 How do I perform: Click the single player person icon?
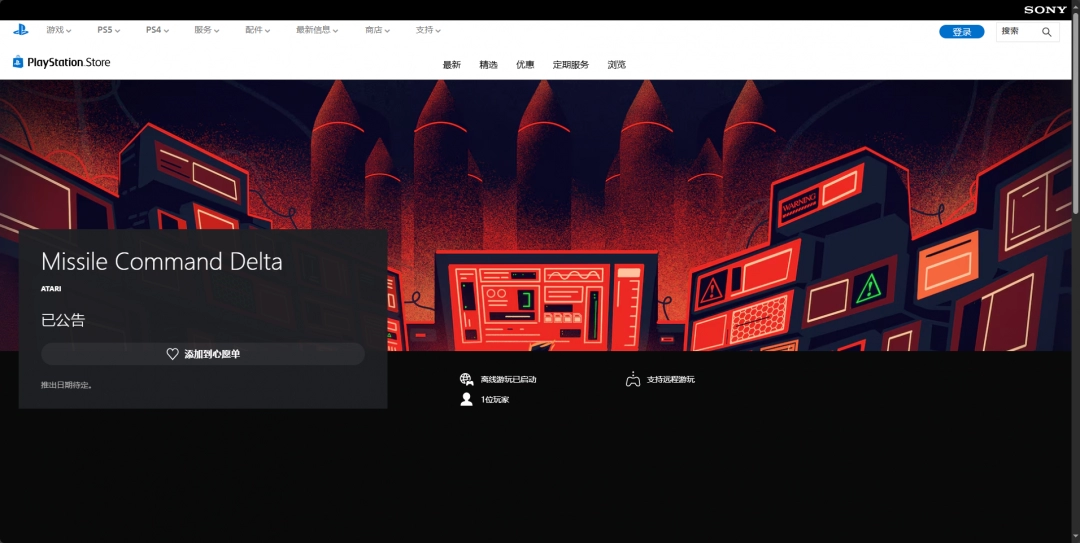click(466, 400)
